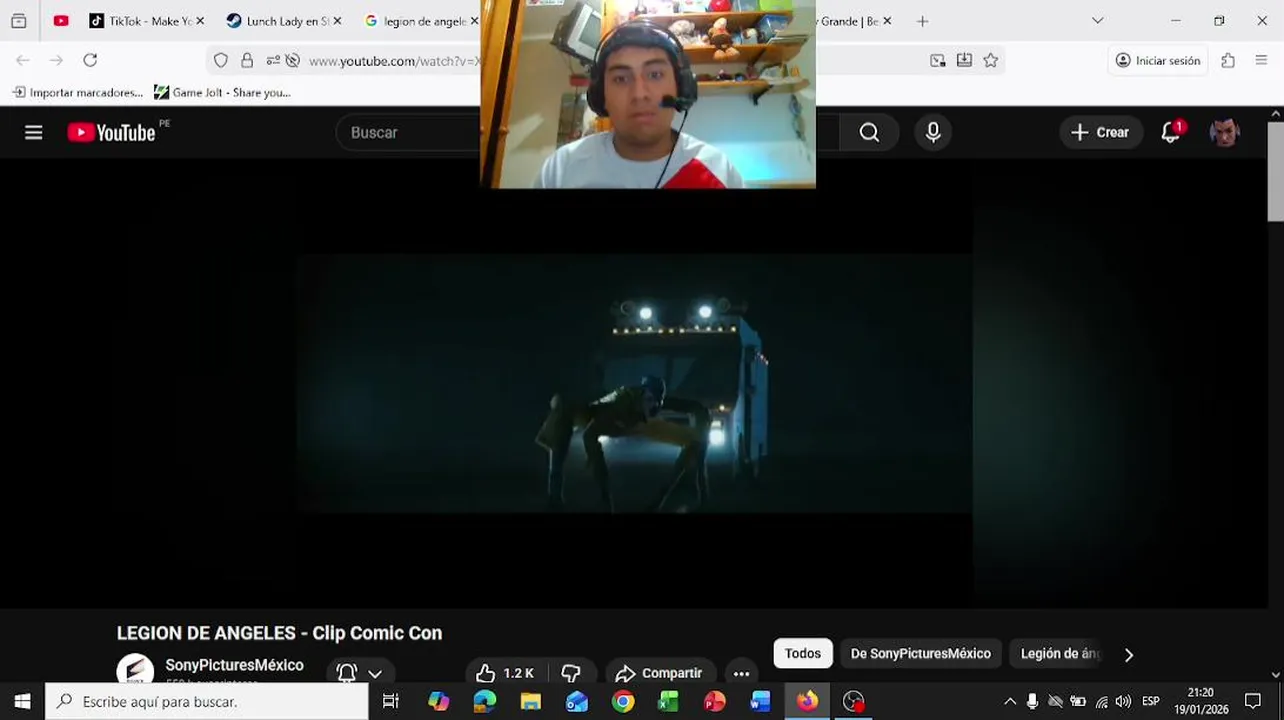
Task: Select the De SonyPicturesMéxico chip
Action: (x=920, y=653)
